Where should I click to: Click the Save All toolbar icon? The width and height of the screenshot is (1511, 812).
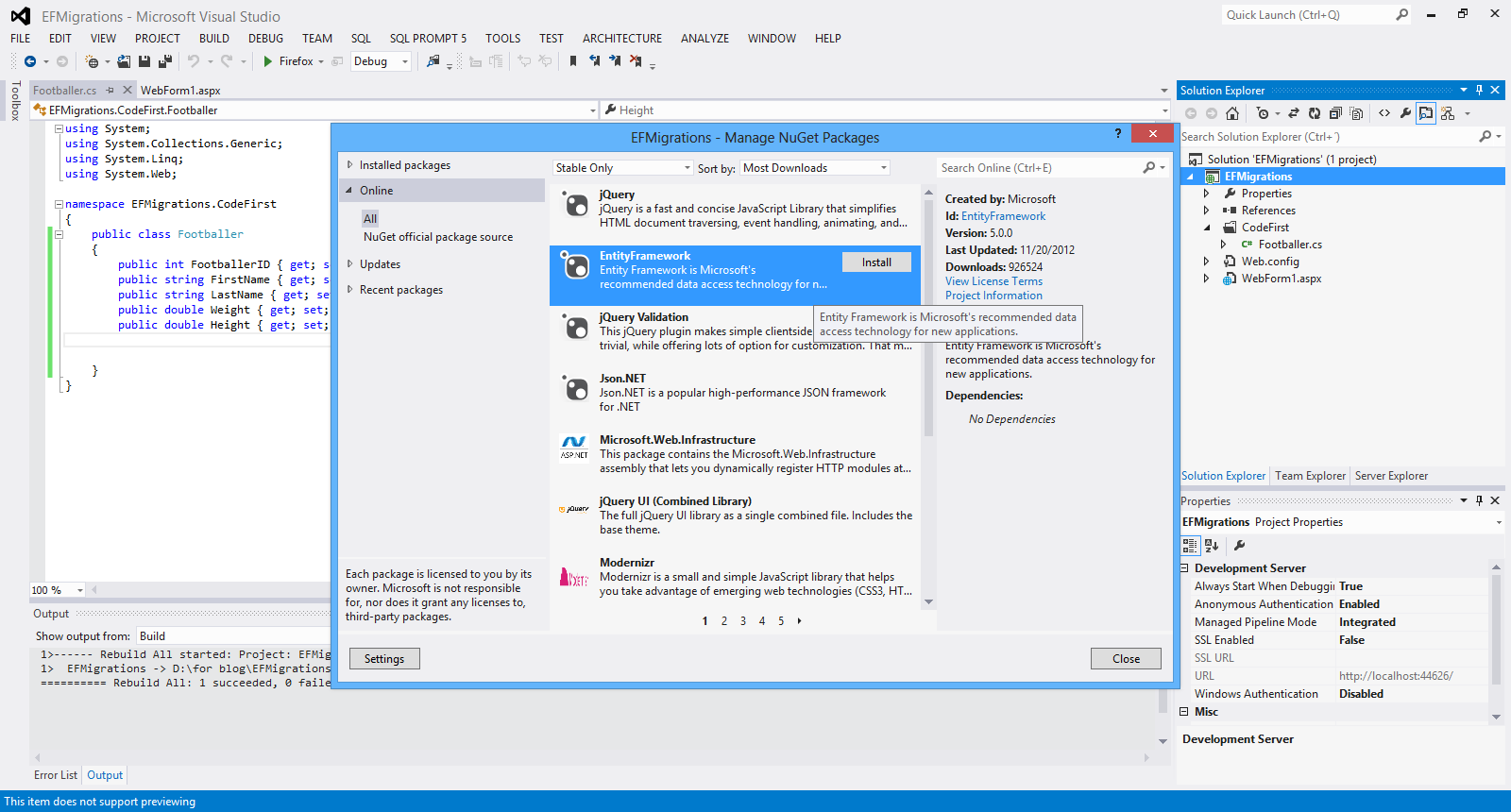(x=165, y=61)
